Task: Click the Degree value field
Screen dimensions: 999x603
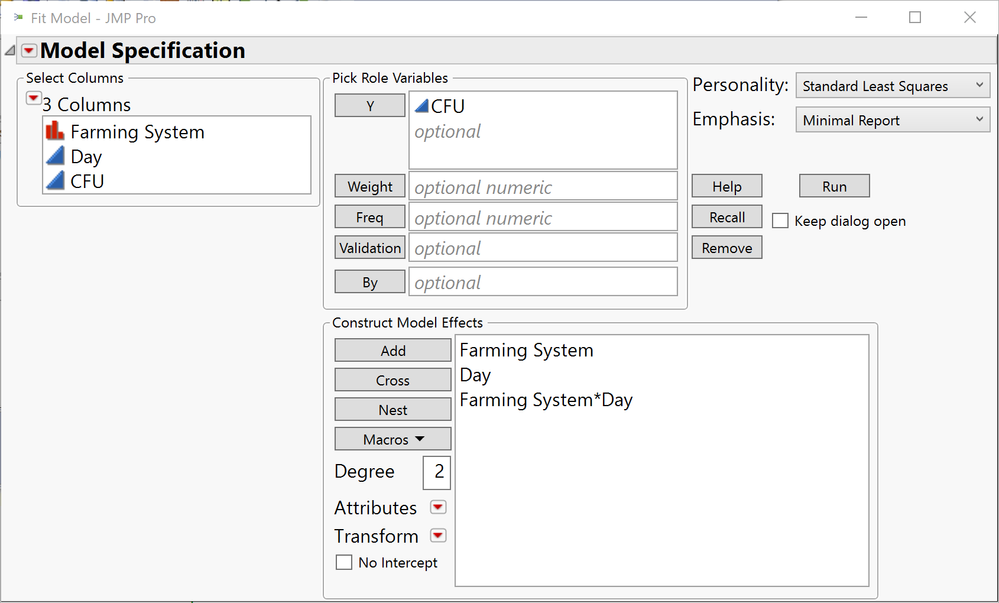Action: pos(438,472)
